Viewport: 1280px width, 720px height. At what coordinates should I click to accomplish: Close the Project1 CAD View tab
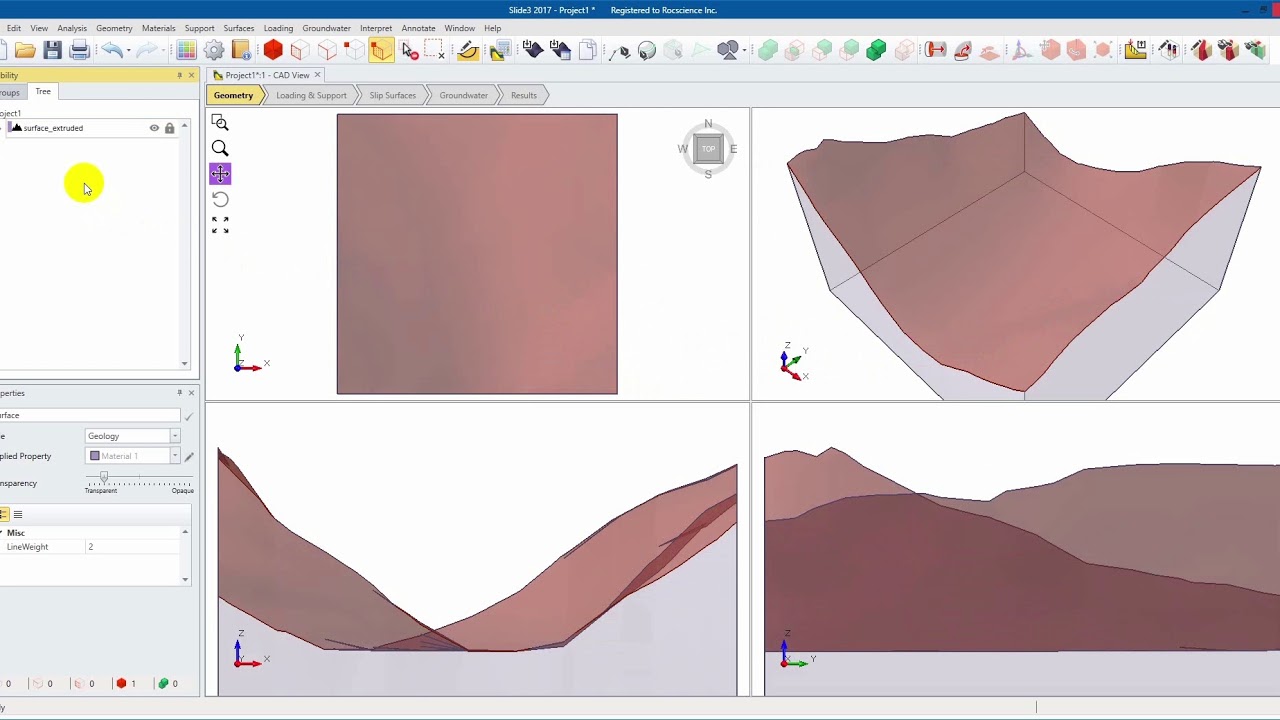click(318, 75)
